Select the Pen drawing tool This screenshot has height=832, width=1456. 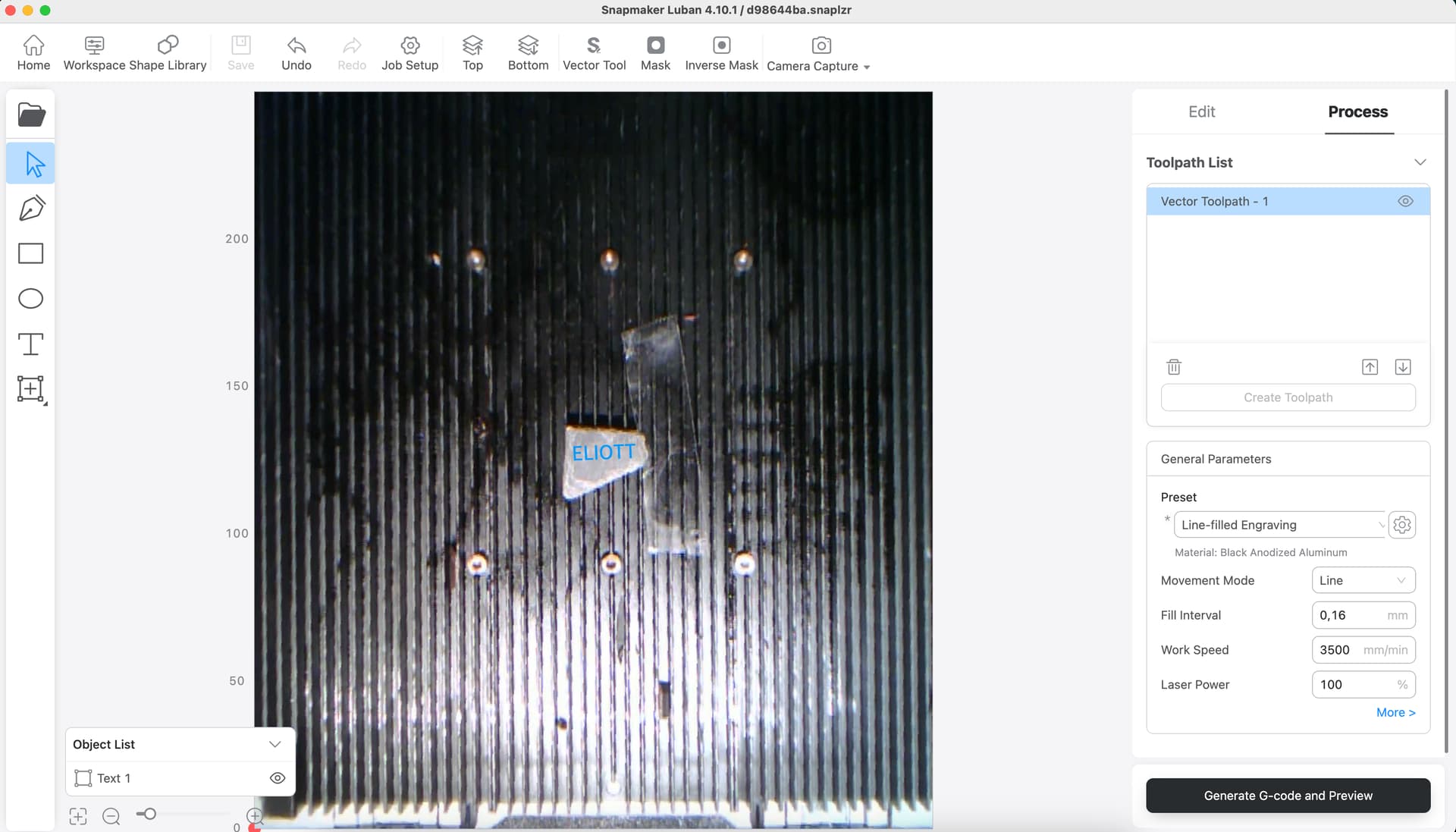click(x=31, y=209)
